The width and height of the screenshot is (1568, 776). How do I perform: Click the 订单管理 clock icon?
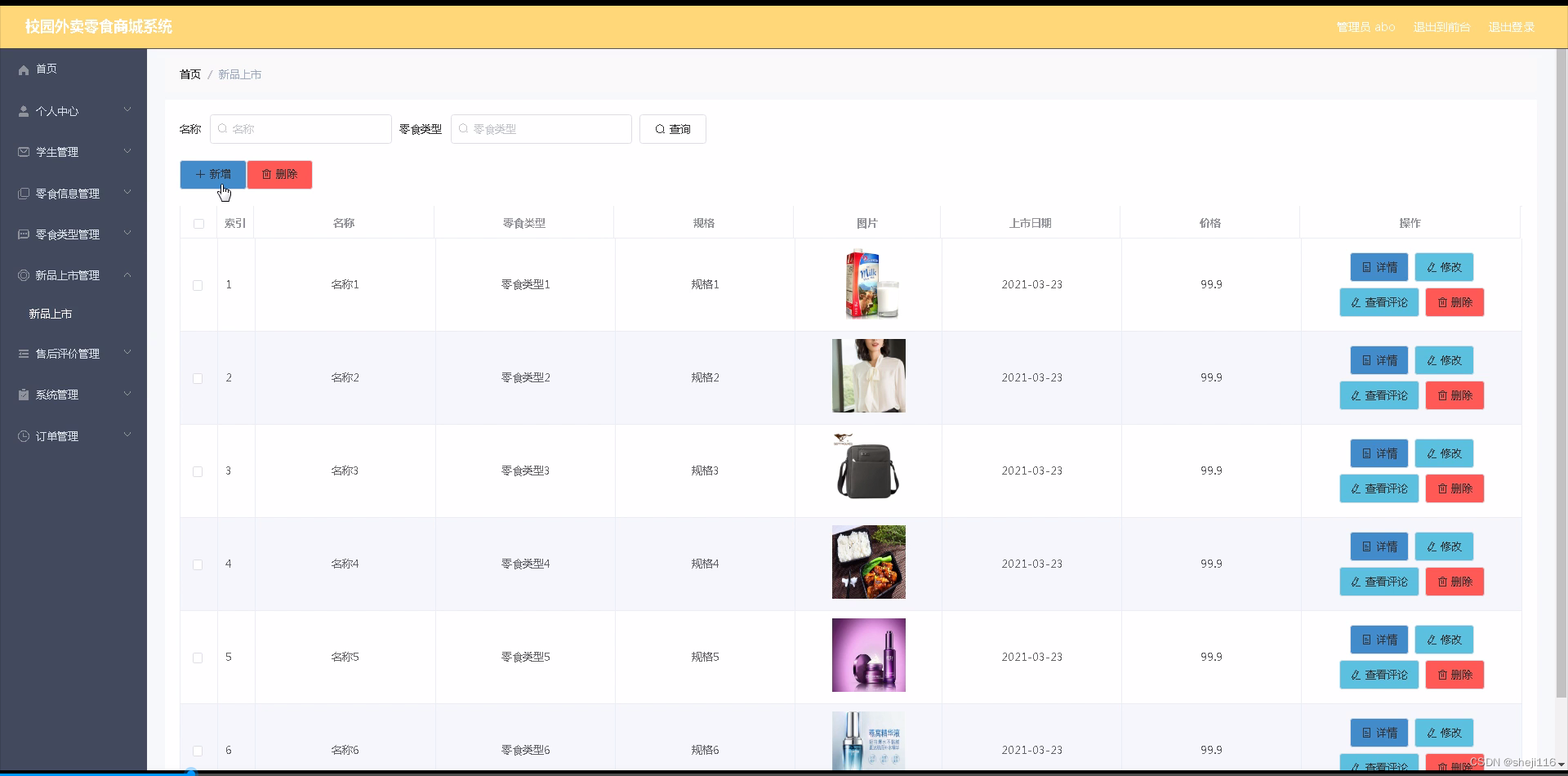pyautogui.click(x=23, y=436)
